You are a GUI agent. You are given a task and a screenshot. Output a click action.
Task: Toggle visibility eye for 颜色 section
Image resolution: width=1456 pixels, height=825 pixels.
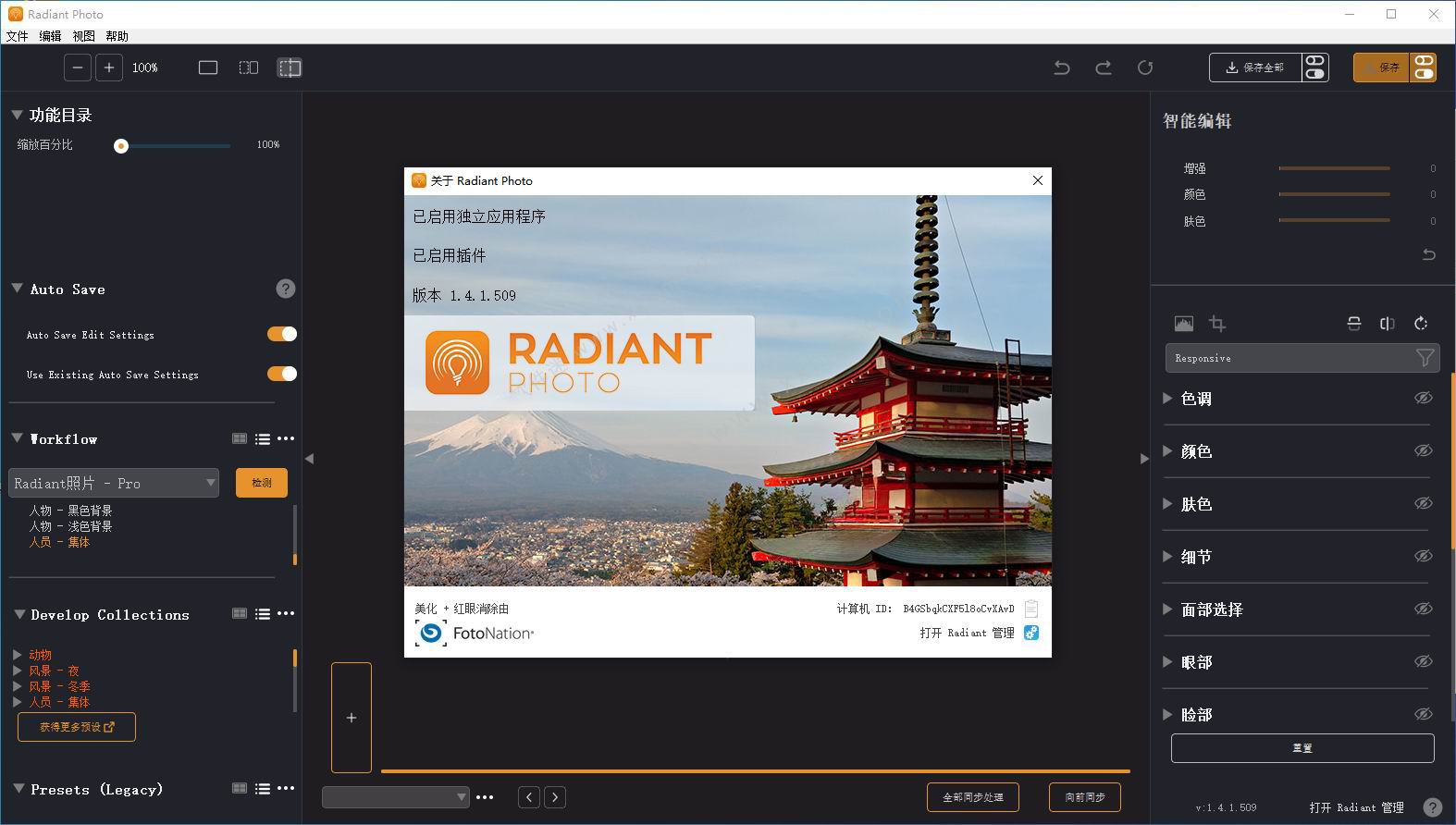pyautogui.click(x=1423, y=450)
